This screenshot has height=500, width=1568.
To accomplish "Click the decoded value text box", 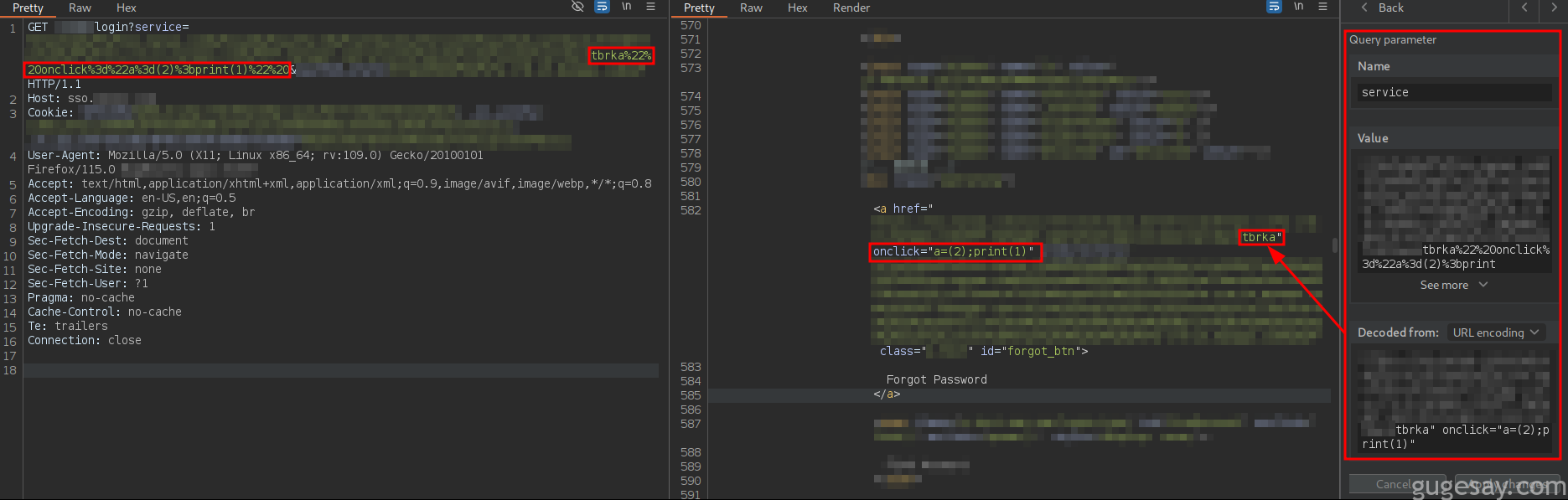I will 1453,400.
